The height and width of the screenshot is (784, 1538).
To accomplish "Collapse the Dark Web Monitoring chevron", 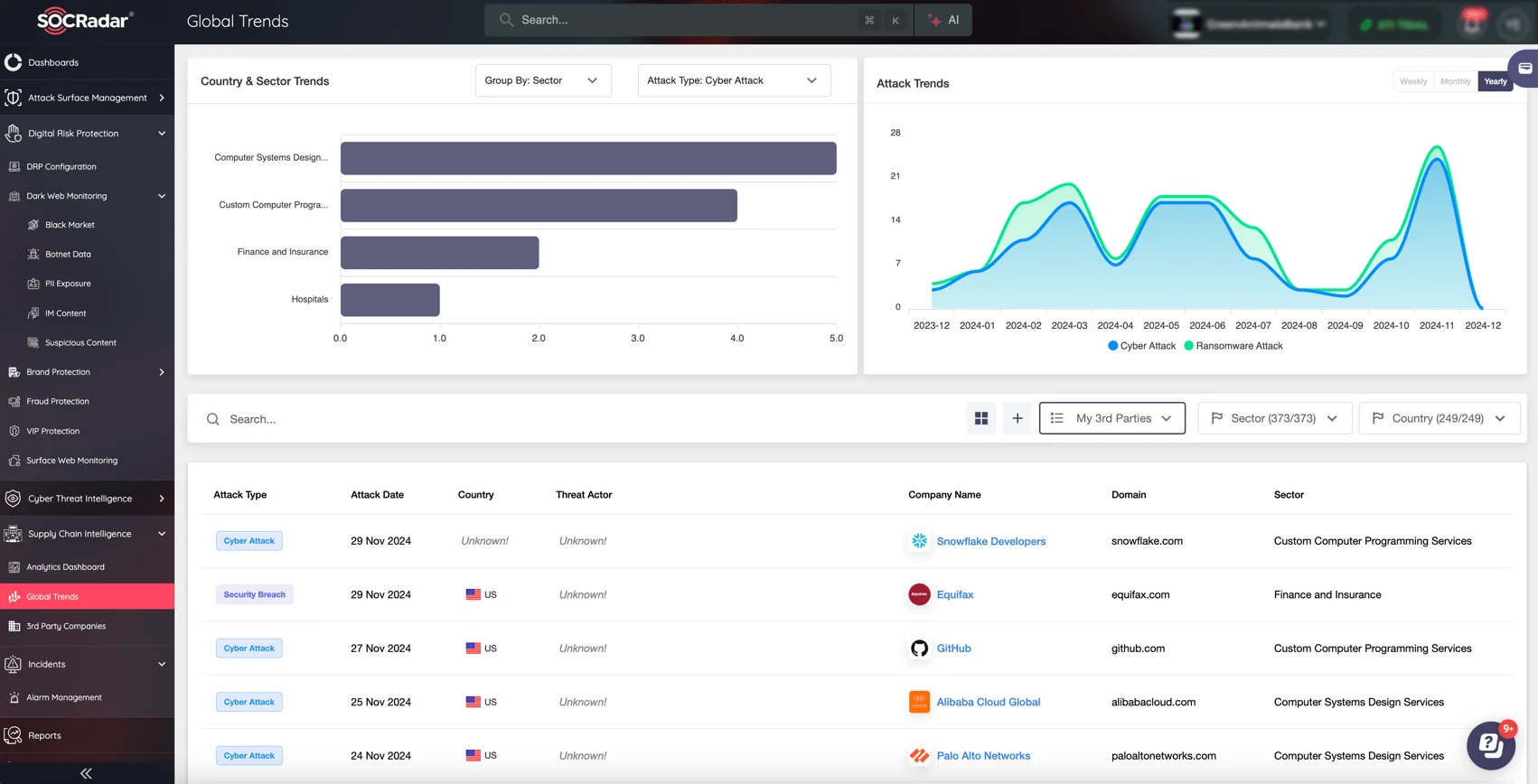I will click(x=162, y=196).
